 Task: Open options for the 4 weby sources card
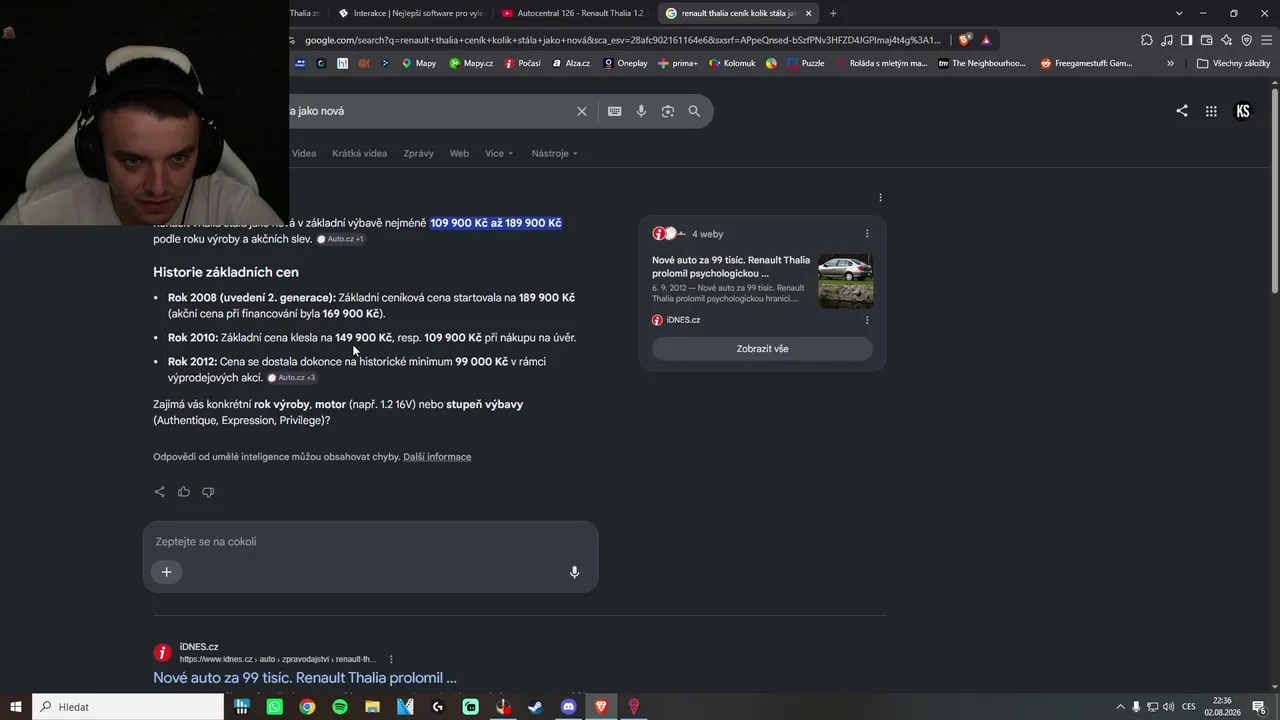[867, 234]
